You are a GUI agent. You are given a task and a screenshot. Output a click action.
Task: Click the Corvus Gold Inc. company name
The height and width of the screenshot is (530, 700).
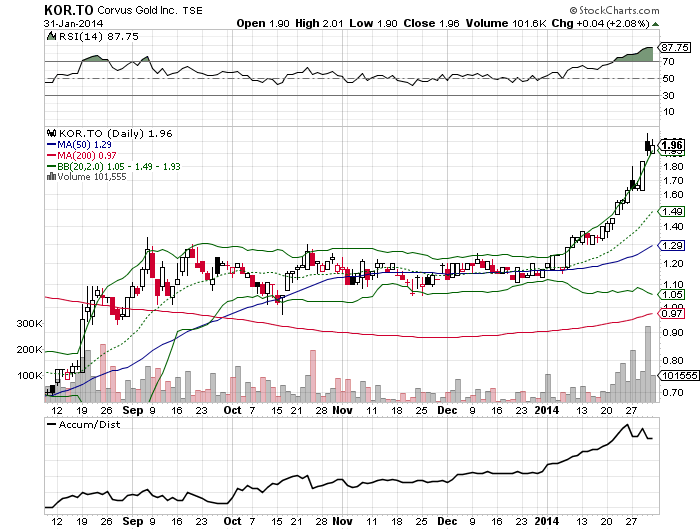[x=137, y=10]
